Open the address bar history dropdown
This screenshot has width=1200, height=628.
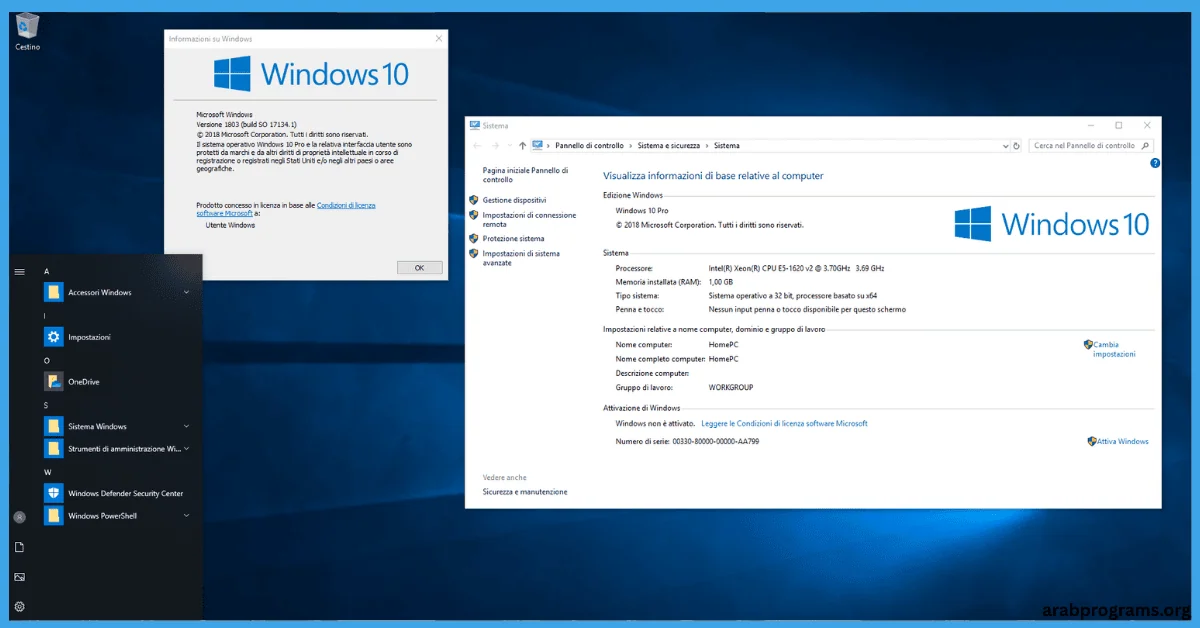click(x=1005, y=145)
